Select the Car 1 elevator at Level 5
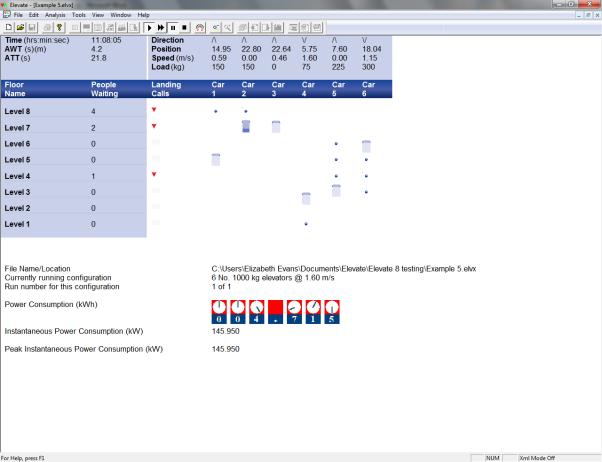Viewport: 602px width, 462px height. 216,159
